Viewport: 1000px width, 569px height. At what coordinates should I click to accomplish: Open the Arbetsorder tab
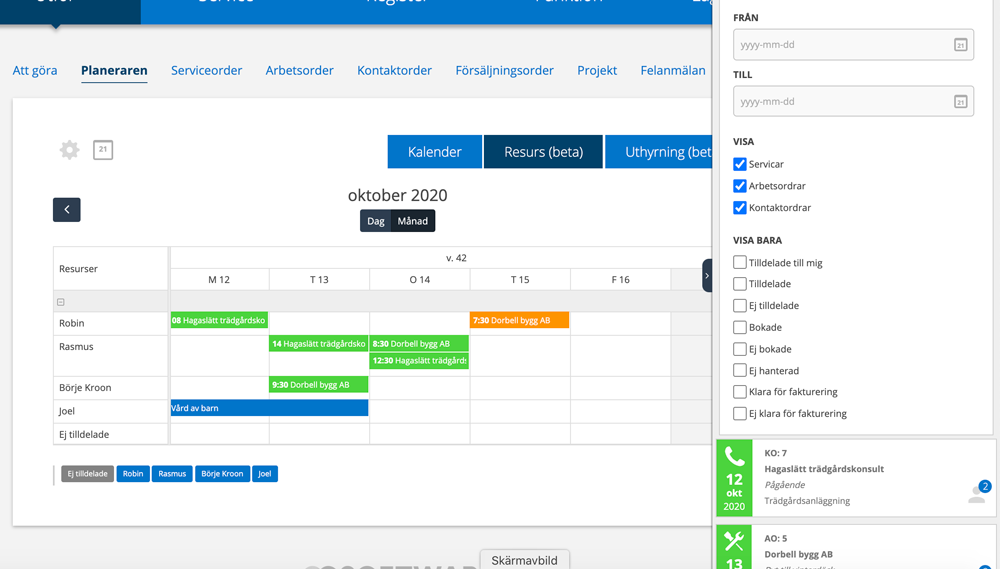(300, 70)
